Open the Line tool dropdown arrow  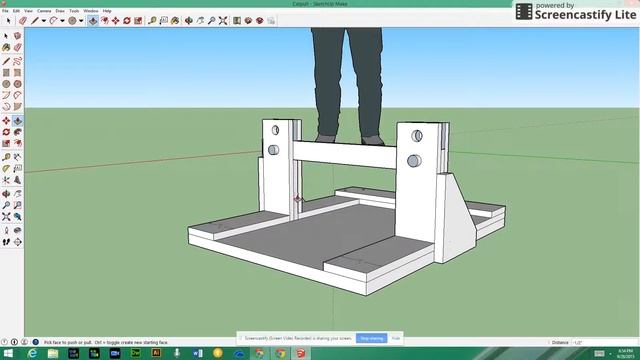pyautogui.click(x=44, y=21)
